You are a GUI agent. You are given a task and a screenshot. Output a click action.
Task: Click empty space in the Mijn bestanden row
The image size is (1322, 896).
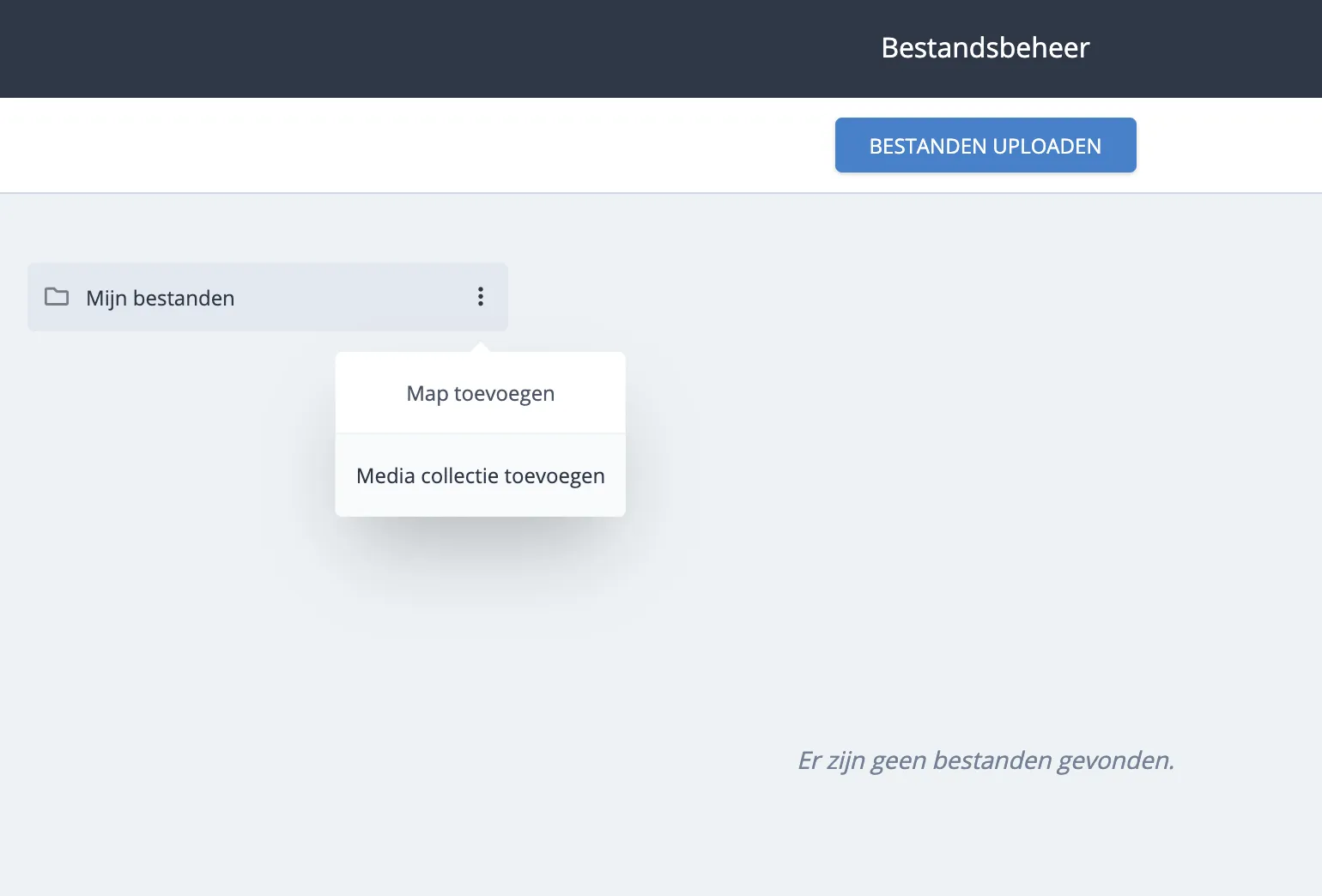(x=352, y=297)
